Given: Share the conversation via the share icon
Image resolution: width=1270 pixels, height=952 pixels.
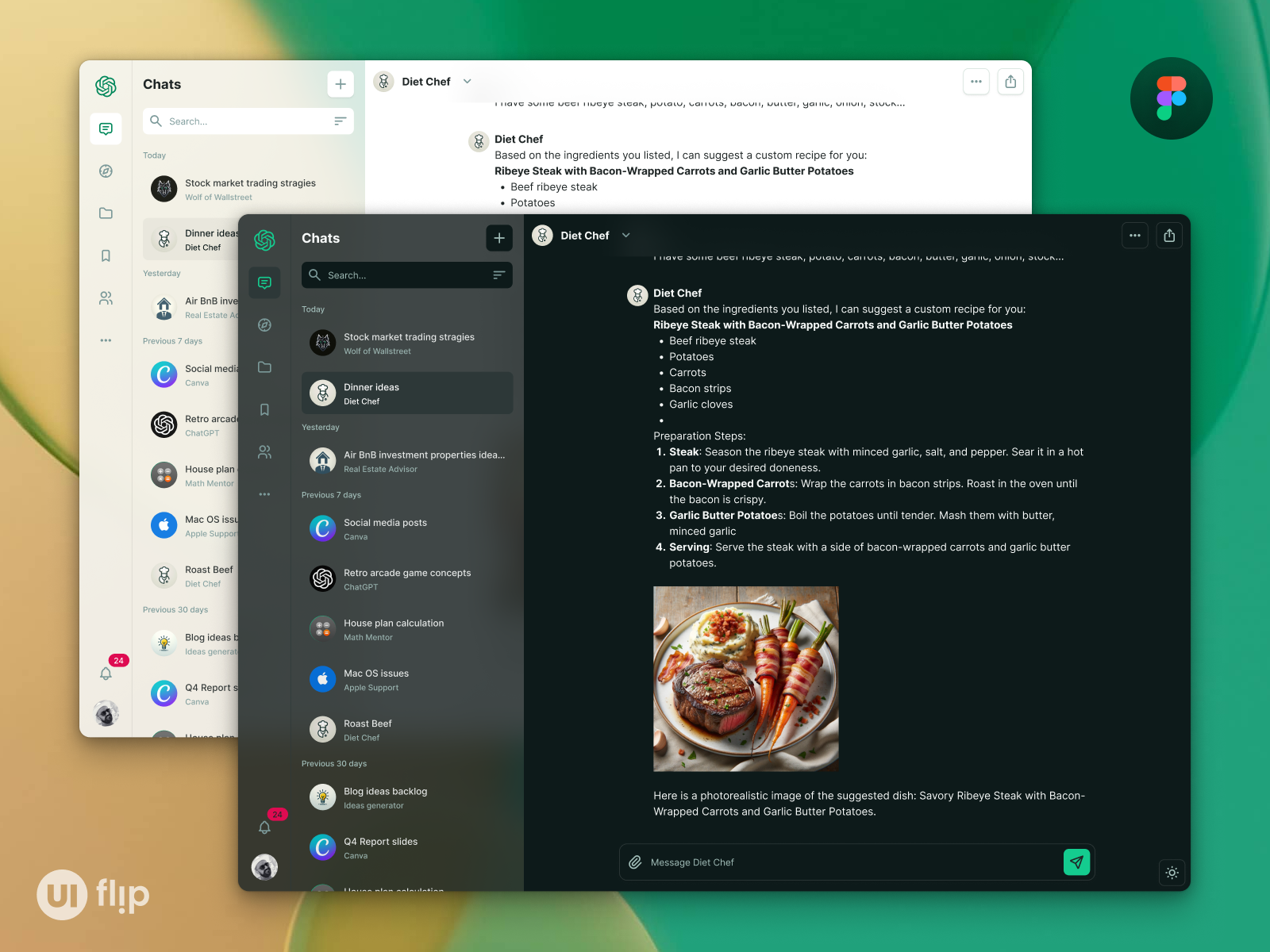Looking at the screenshot, I should (1169, 235).
